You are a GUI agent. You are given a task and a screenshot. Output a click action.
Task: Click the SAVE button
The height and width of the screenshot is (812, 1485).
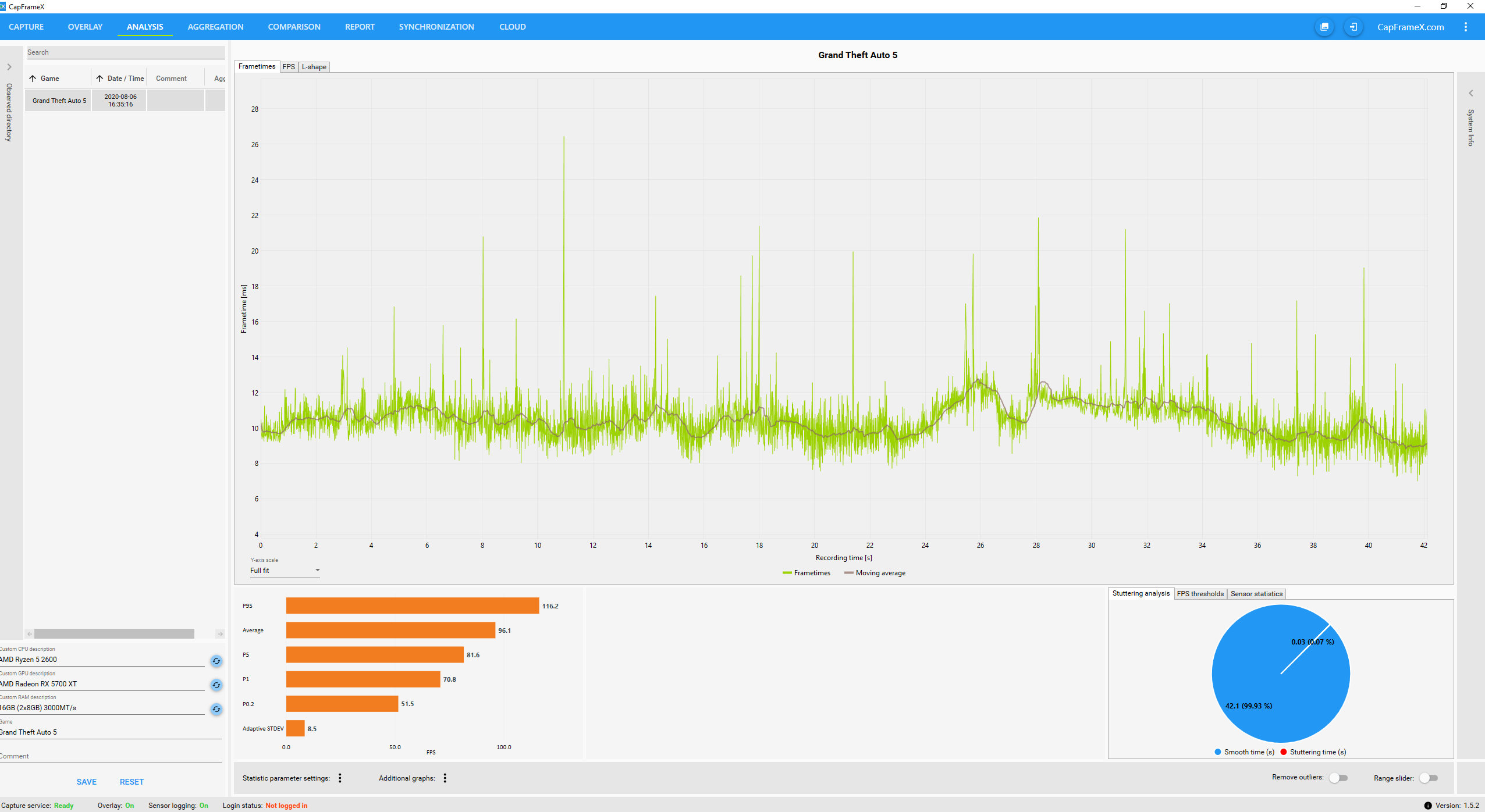[x=87, y=782]
